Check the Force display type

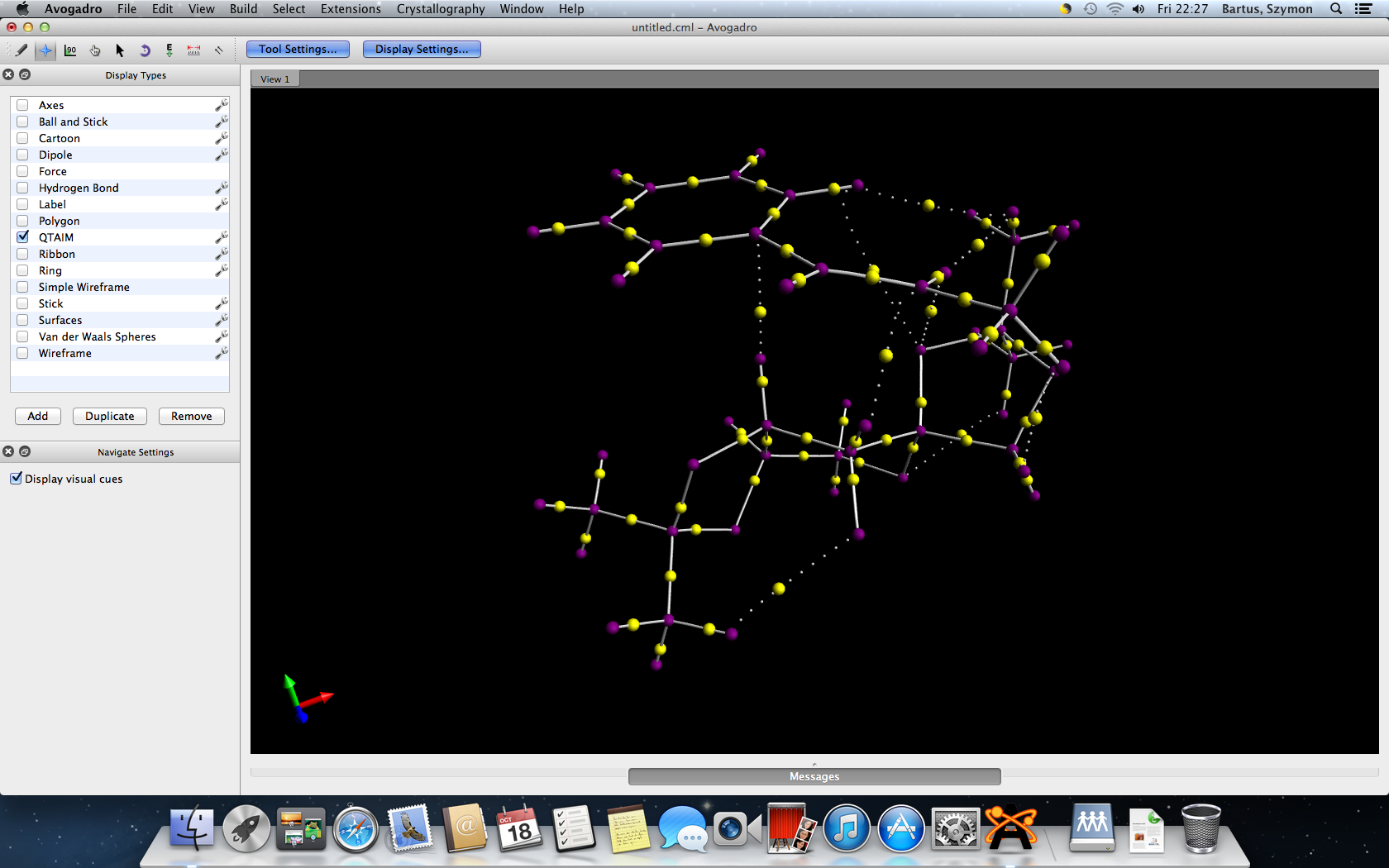(x=22, y=171)
